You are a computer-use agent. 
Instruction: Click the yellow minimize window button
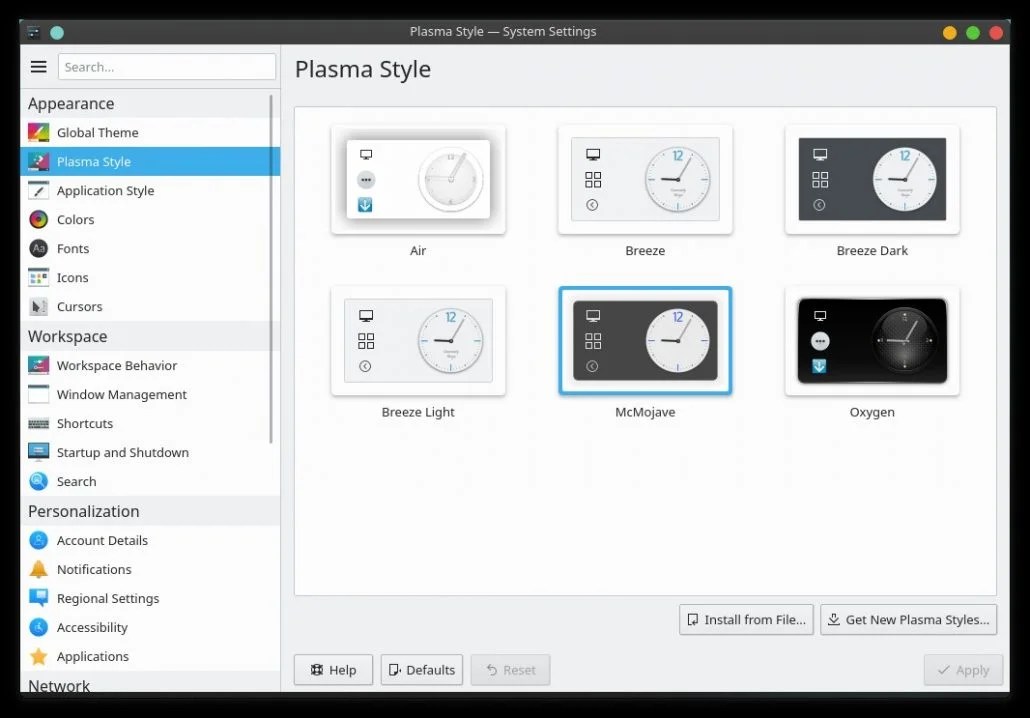click(949, 33)
